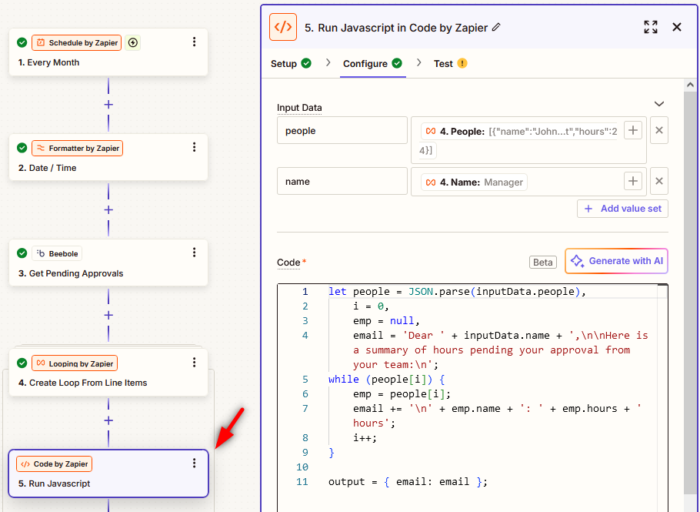Add step below the Date / Time step

tap(108, 210)
